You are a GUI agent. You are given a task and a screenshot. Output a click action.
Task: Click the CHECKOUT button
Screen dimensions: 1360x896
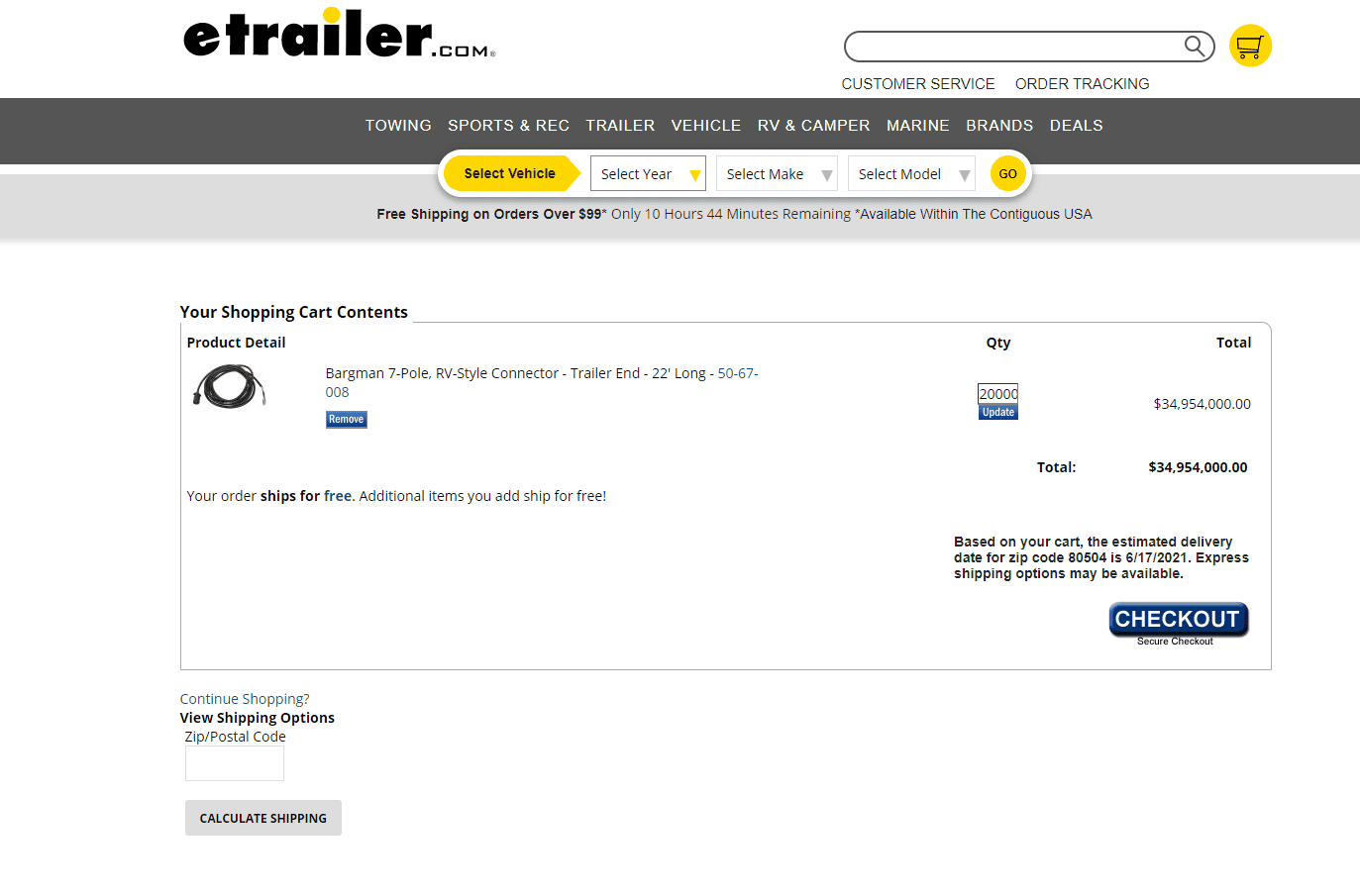(1178, 620)
